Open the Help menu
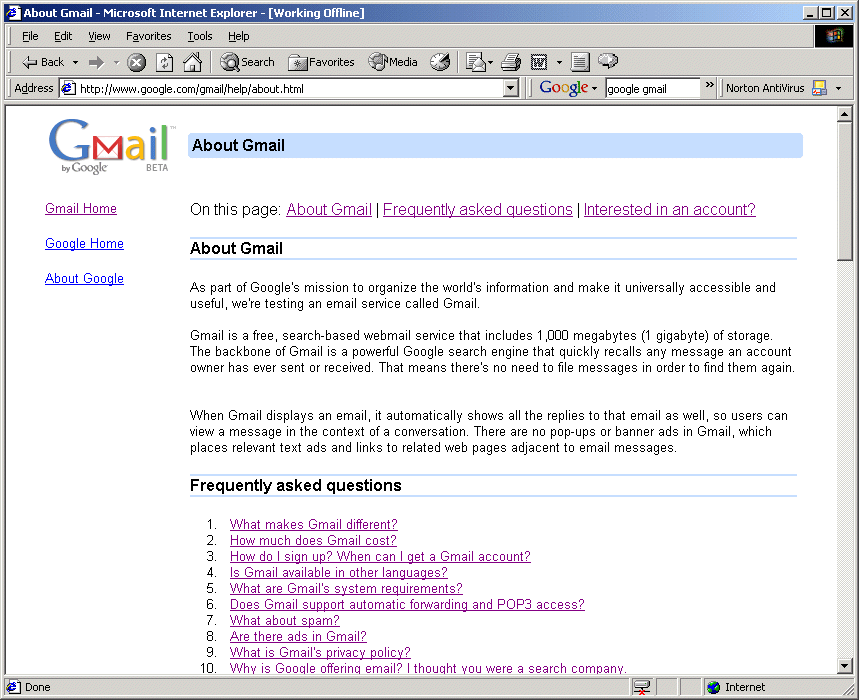Image resolution: width=859 pixels, height=700 pixels. point(238,36)
